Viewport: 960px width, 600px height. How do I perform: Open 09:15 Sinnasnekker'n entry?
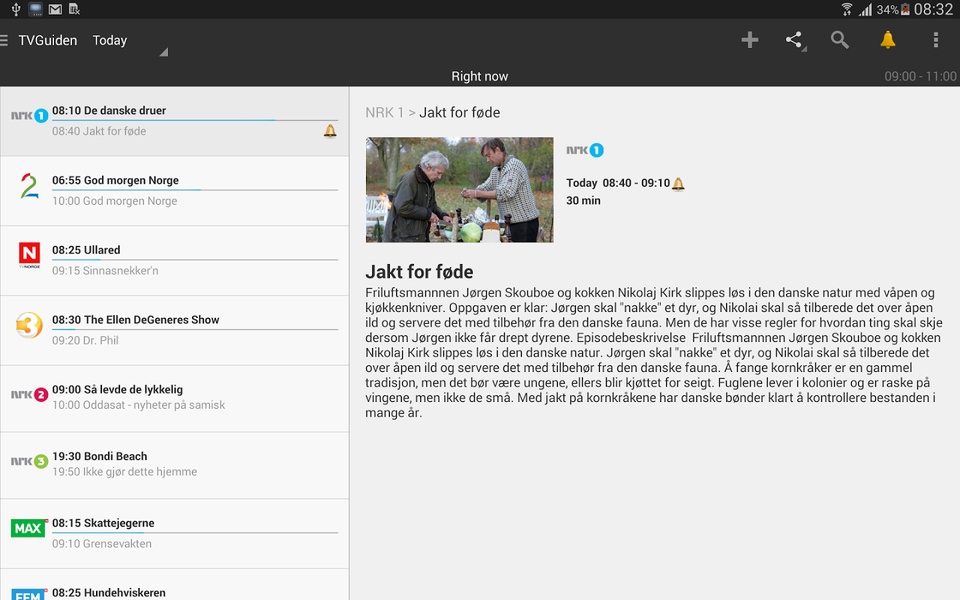[x=105, y=271]
